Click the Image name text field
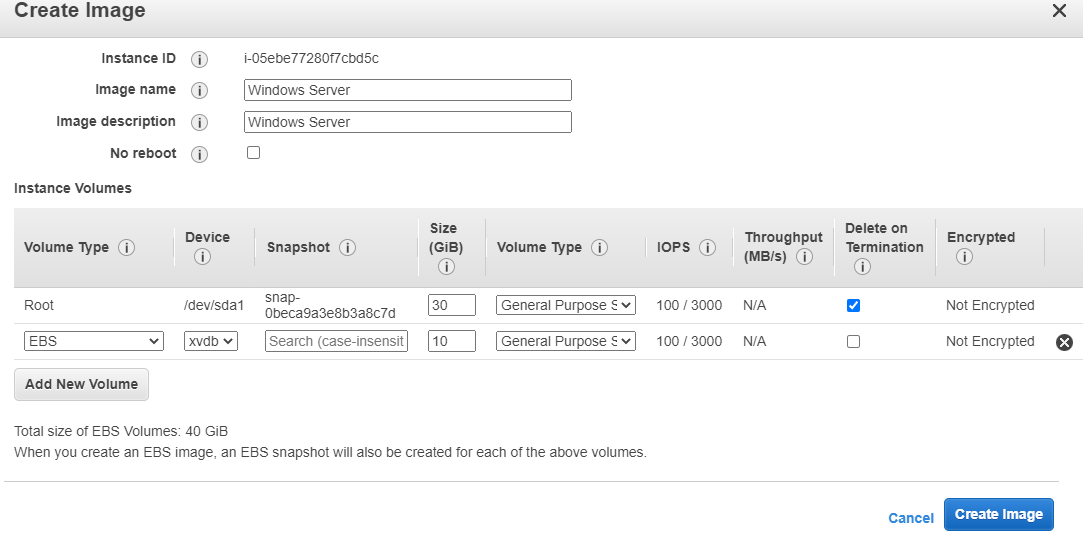 click(x=408, y=90)
